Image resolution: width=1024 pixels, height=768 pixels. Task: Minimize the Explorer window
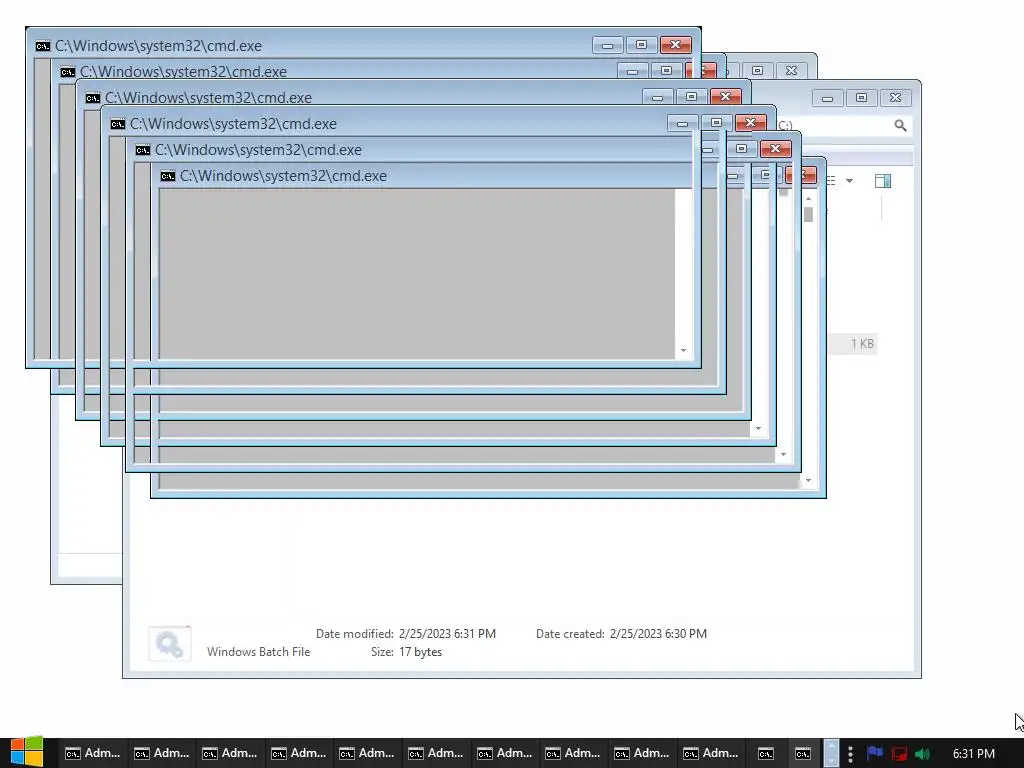coord(827,98)
